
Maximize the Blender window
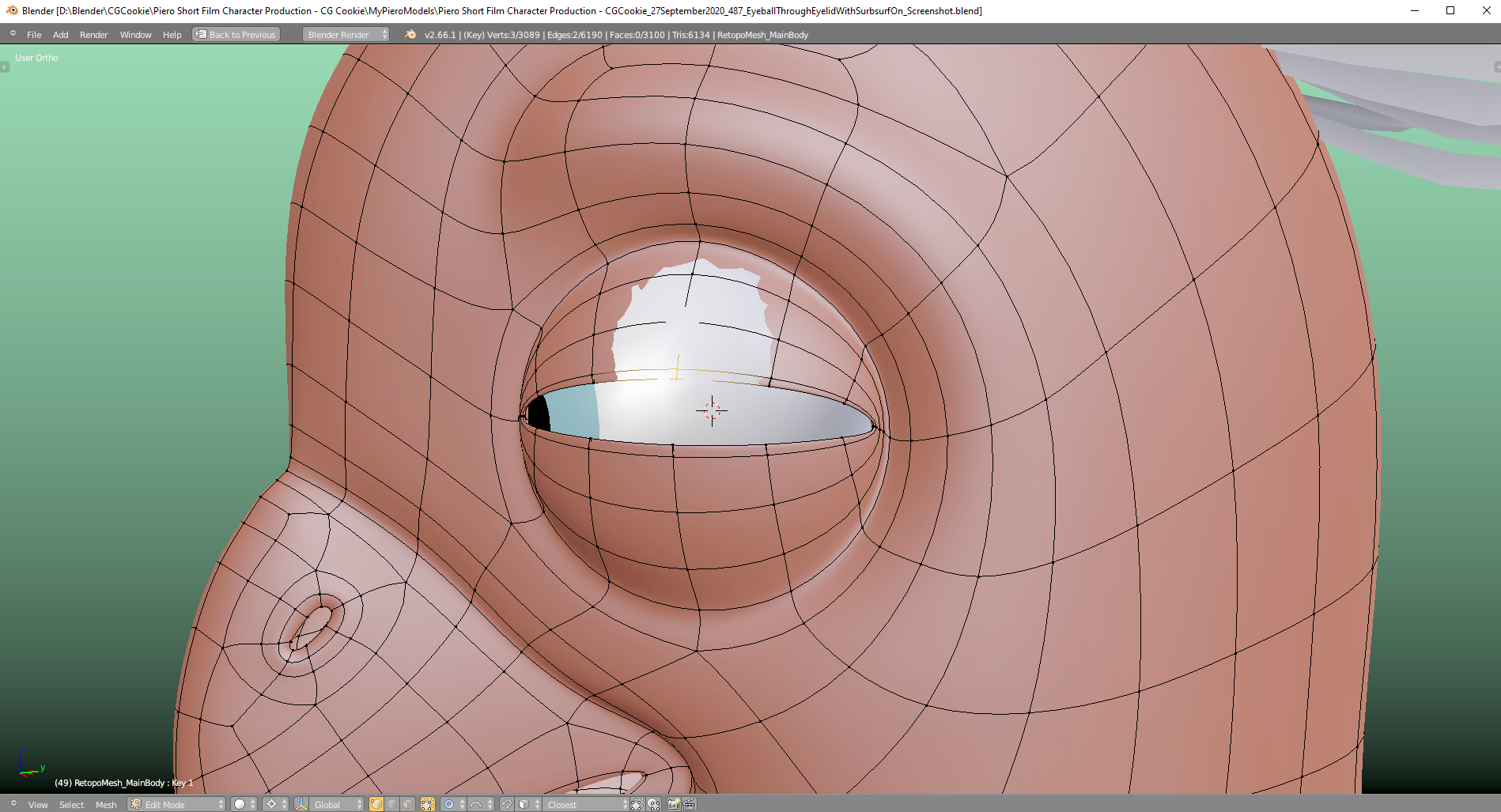(1450, 10)
